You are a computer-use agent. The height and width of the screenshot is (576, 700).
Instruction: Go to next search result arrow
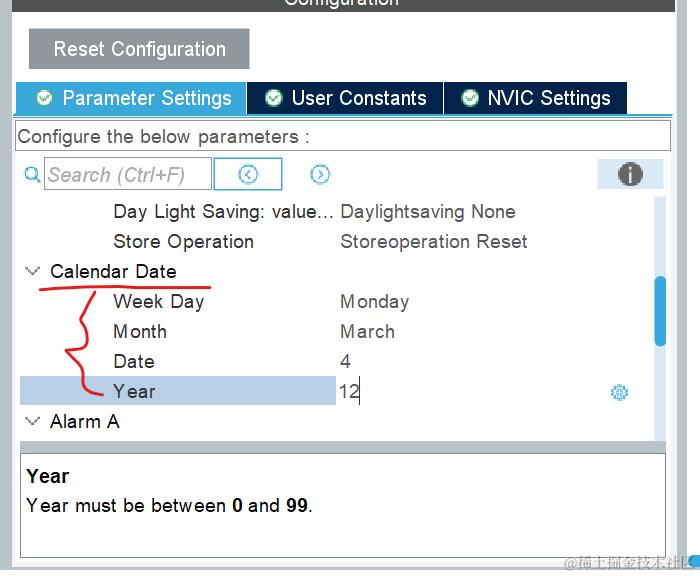[x=320, y=174]
